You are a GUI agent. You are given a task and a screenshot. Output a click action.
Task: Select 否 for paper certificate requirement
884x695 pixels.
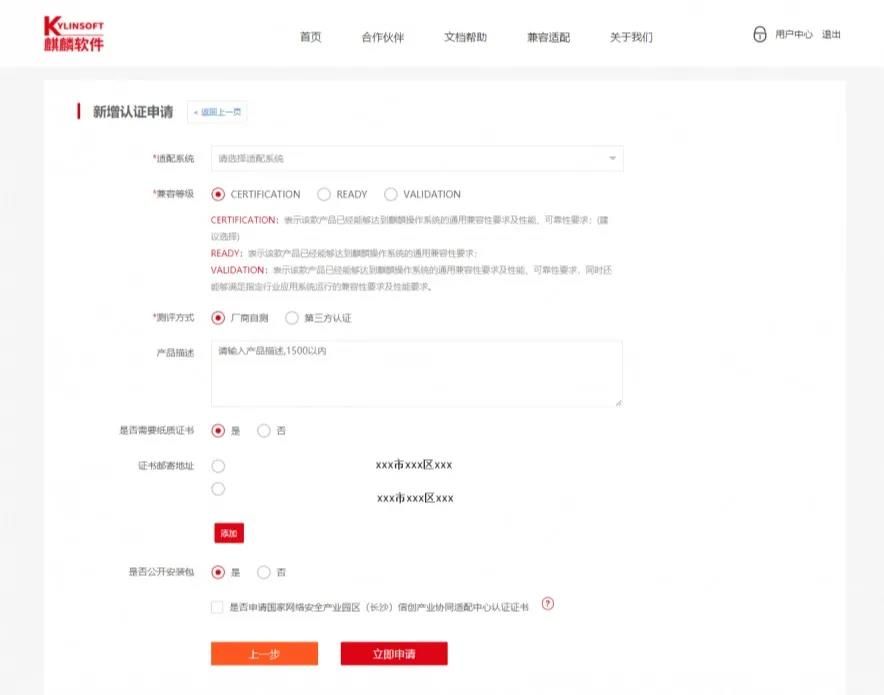coord(264,431)
